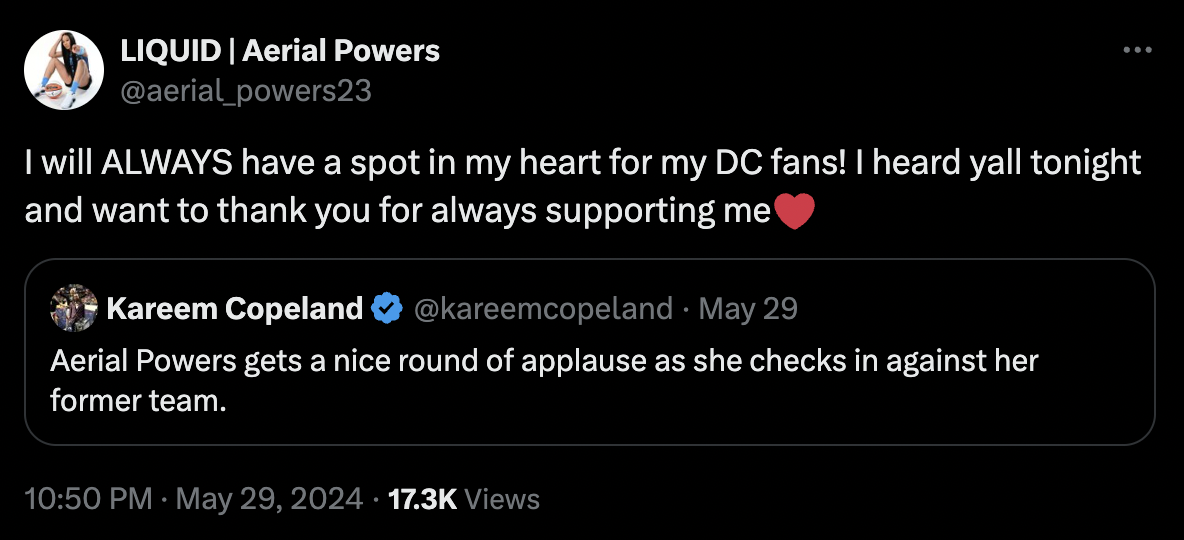Click the blue verified badge
This screenshot has width=1184, height=540.
click(x=386, y=309)
